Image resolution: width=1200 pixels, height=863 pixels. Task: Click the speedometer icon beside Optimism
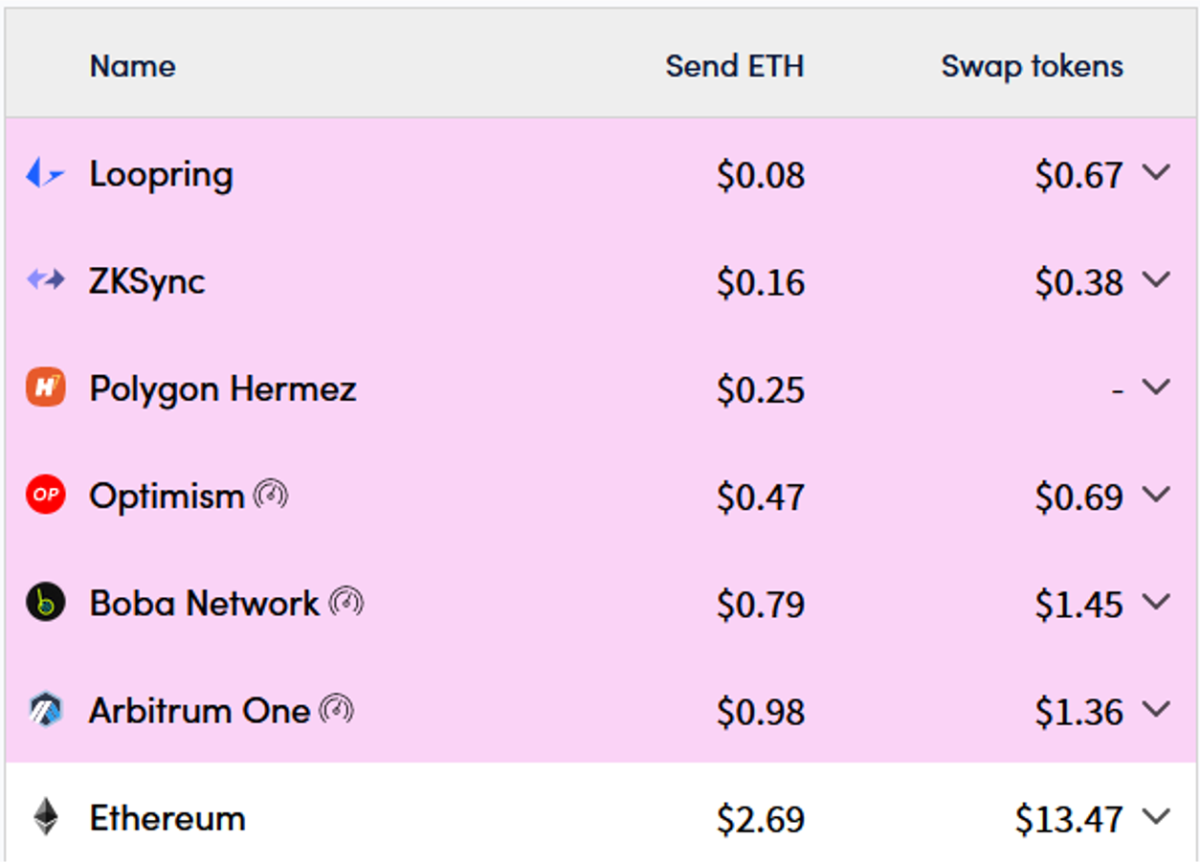pyautogui.click(x=271, y=494)
